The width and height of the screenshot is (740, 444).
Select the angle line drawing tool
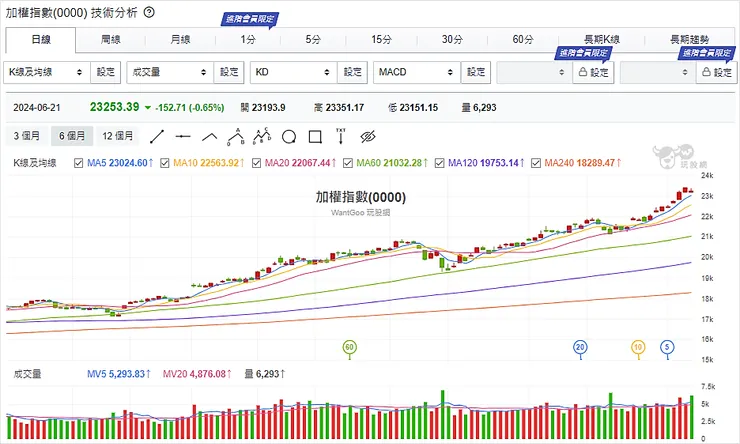pos(210,137)
